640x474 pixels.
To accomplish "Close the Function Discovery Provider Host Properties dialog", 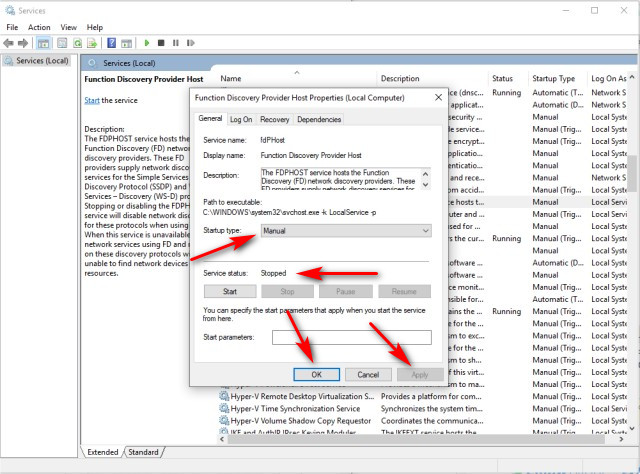I will 438,98.
